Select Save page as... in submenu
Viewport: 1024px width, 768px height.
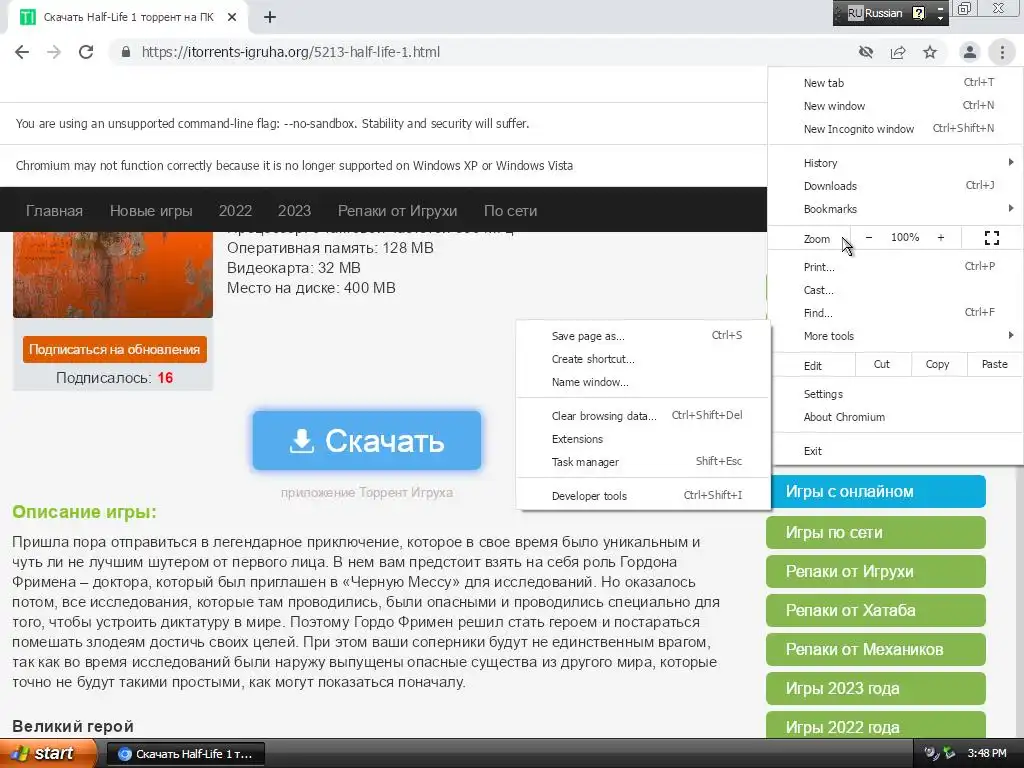(x=643, y=336)
